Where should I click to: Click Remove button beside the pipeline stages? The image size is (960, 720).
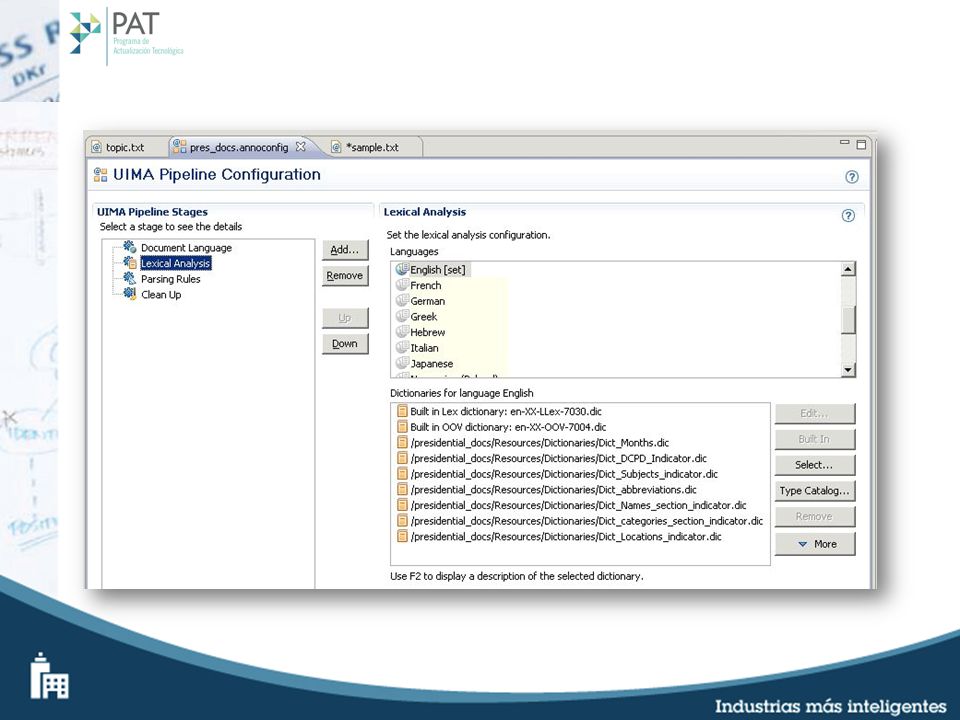[345, 276]
